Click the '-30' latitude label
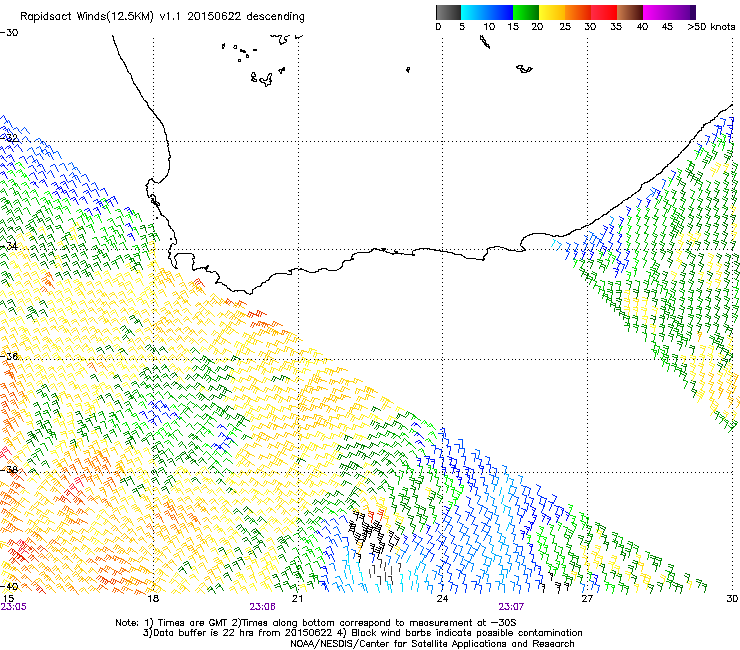 [9, 33]
